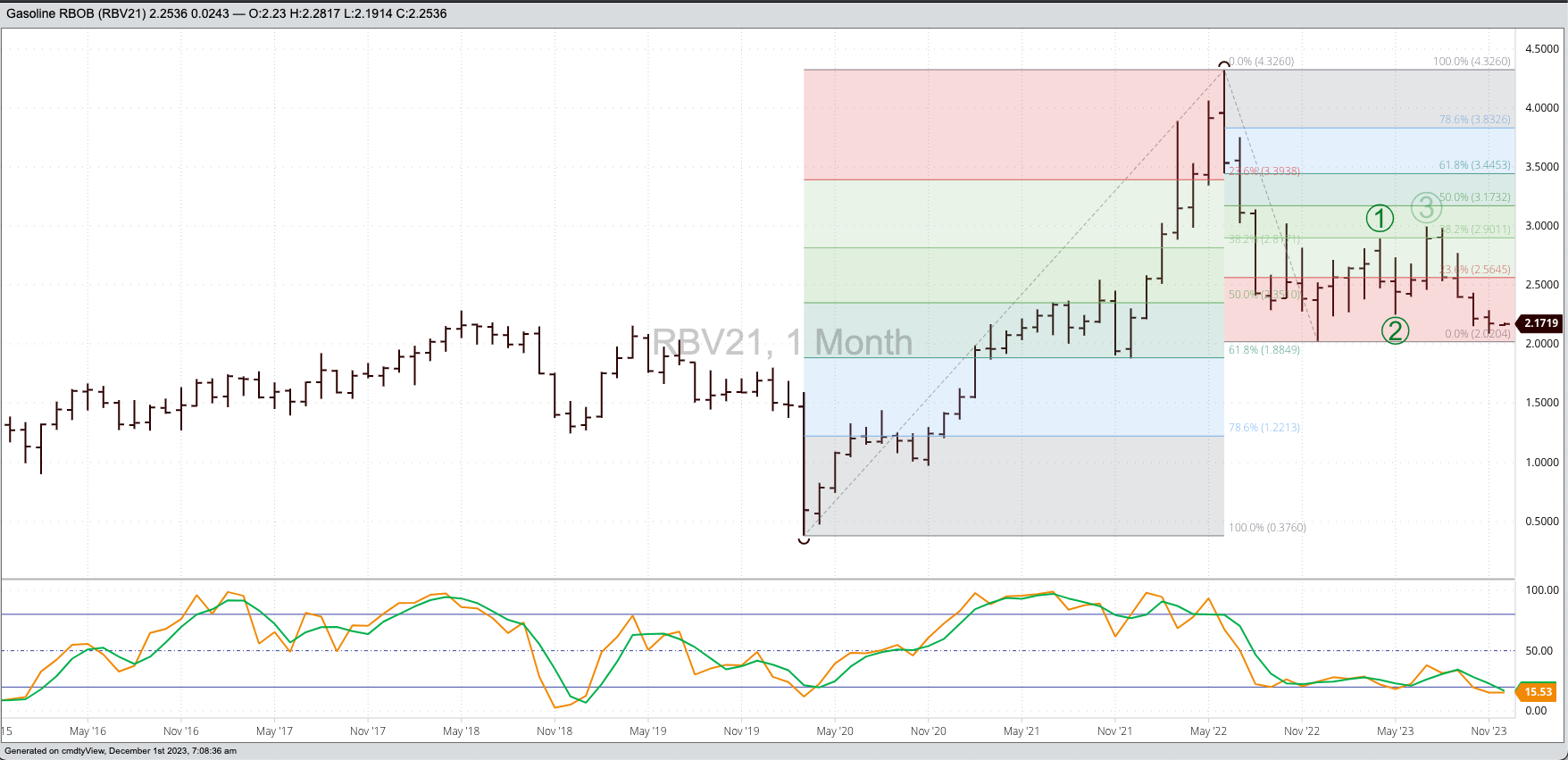This screenshot has height=760, width=1568.
Task: Click the green circled number 2 annotation
Action: [1395, 330]
